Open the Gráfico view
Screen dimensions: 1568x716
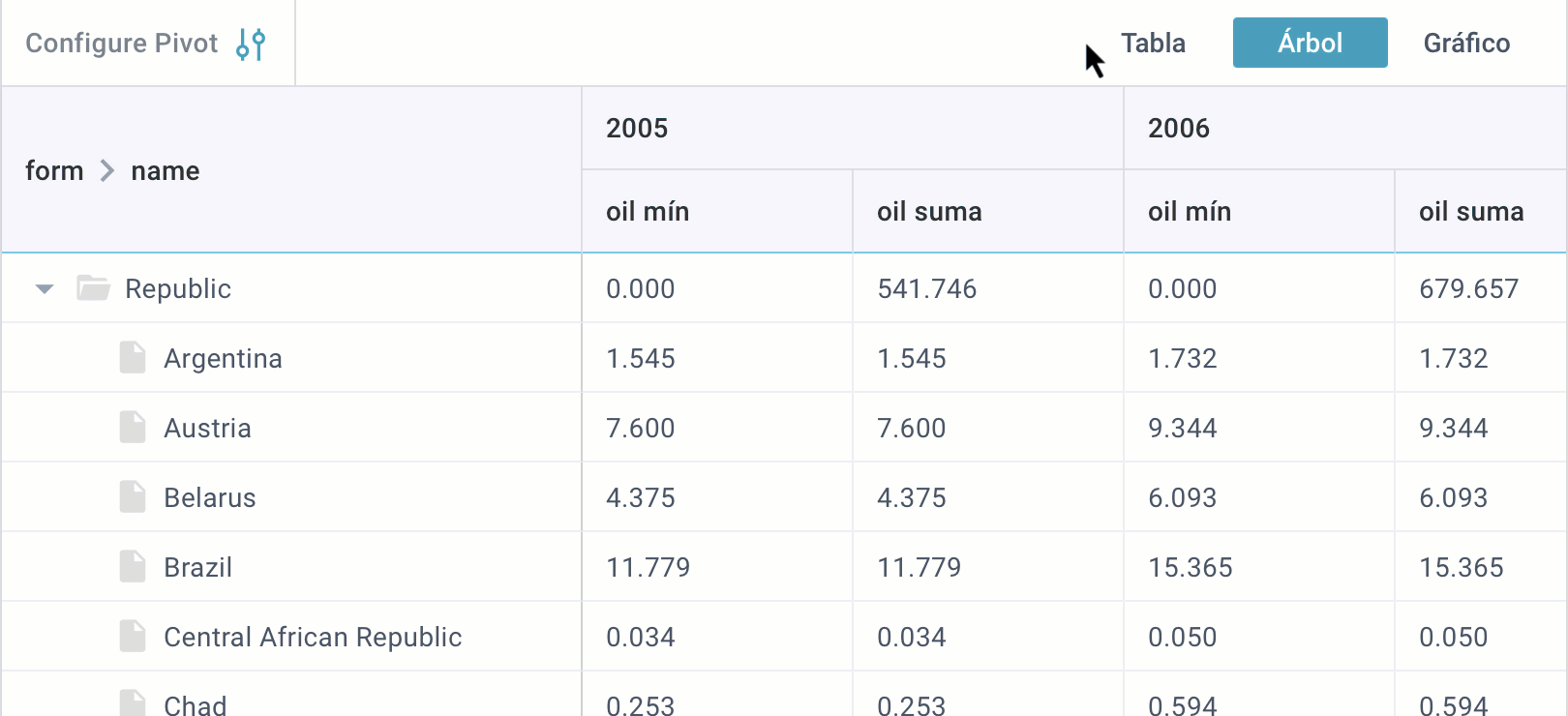[x=1465, y=44]
